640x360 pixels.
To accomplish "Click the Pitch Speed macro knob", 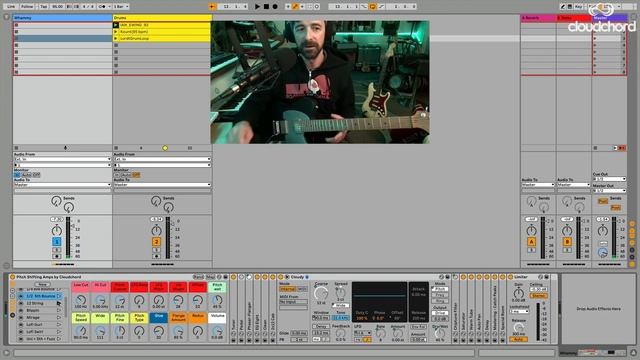I will pos(81,331).
